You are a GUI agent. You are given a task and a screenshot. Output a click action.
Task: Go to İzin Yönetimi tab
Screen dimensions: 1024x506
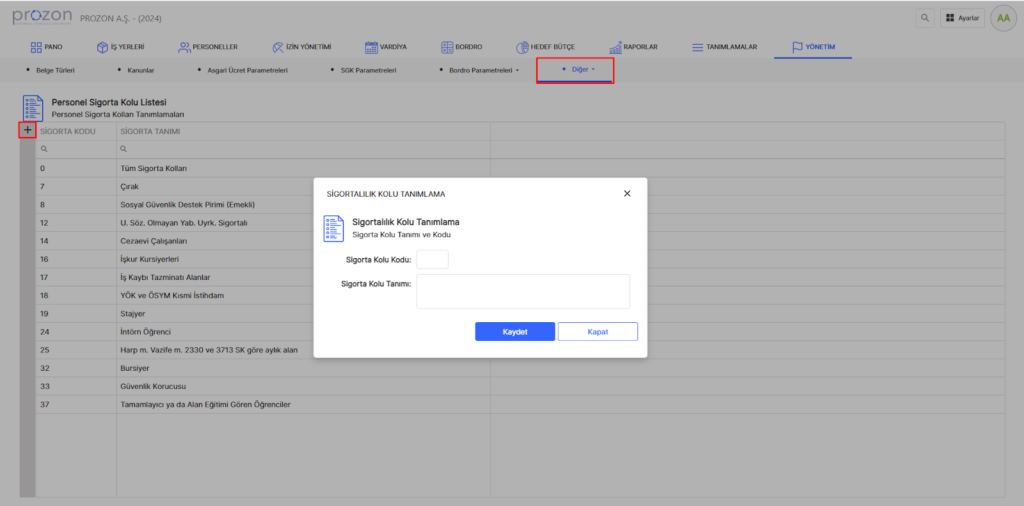pyautogui.click(x=301, y=47)
